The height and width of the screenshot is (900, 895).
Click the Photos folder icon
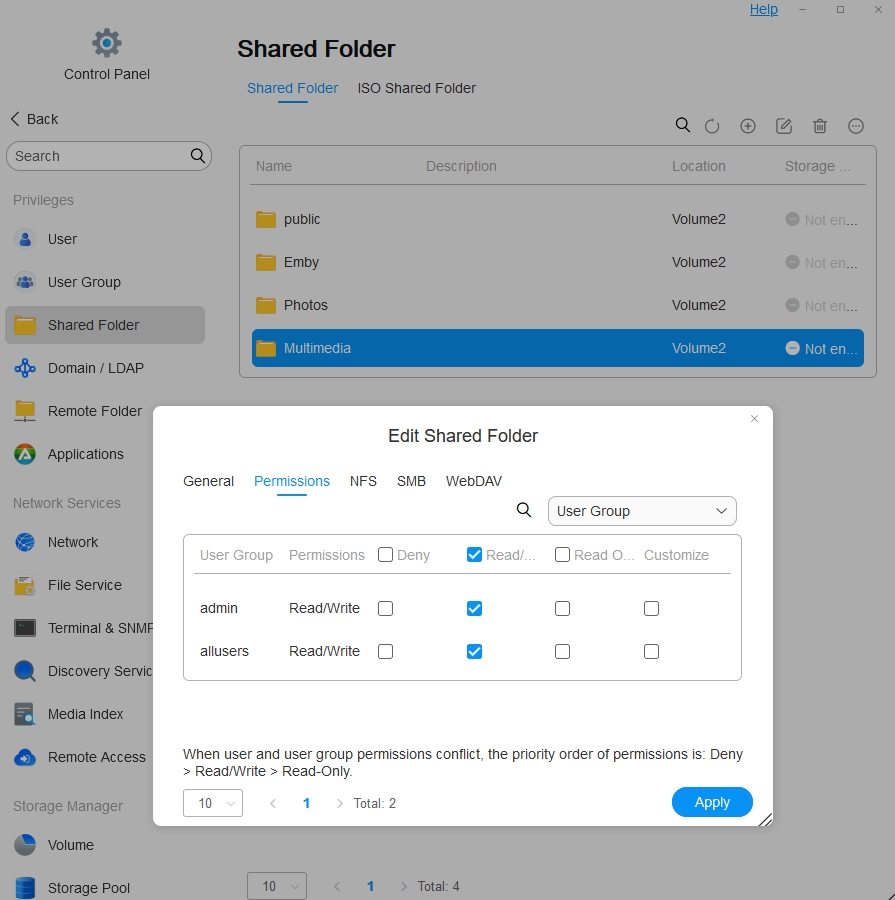point(266,305)
